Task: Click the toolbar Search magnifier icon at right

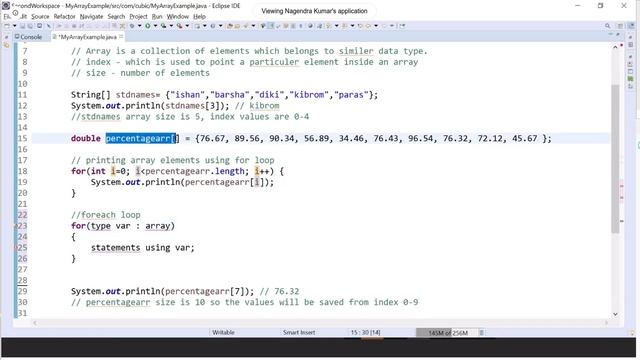Action: (607, 26)
